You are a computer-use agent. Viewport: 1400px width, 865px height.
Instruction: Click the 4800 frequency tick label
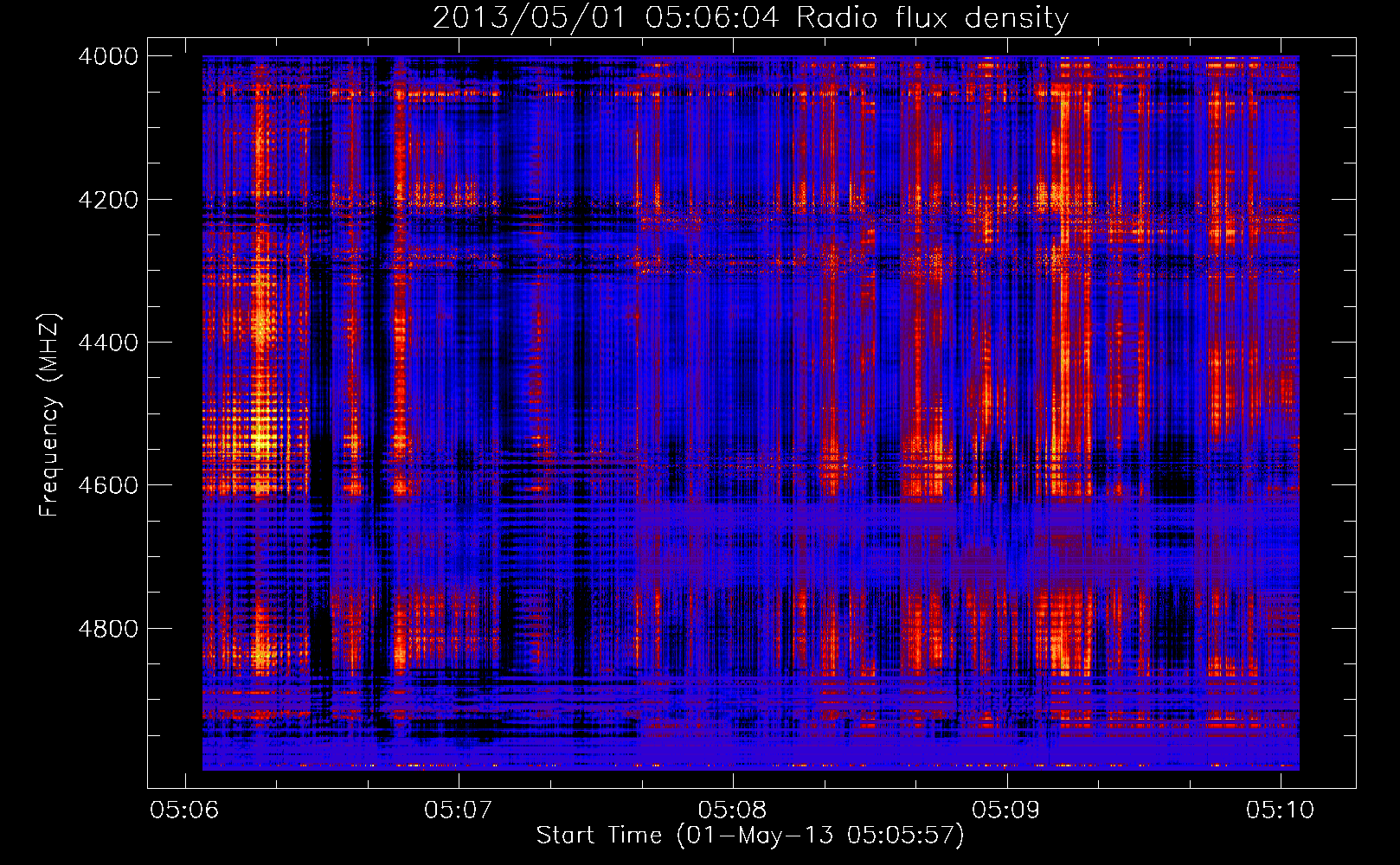pos(108,629)
